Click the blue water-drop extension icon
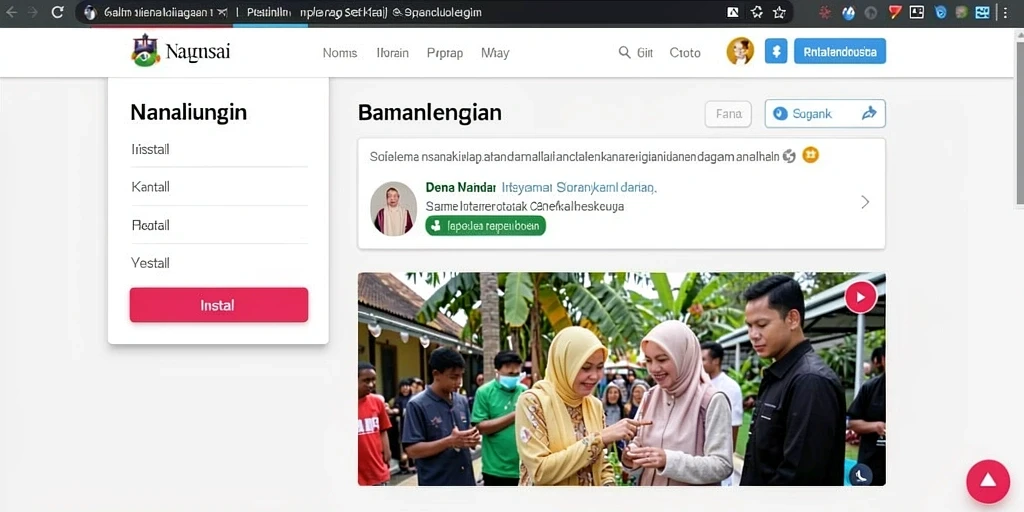This screenshot has width=1024, height=512. (848, 12)
